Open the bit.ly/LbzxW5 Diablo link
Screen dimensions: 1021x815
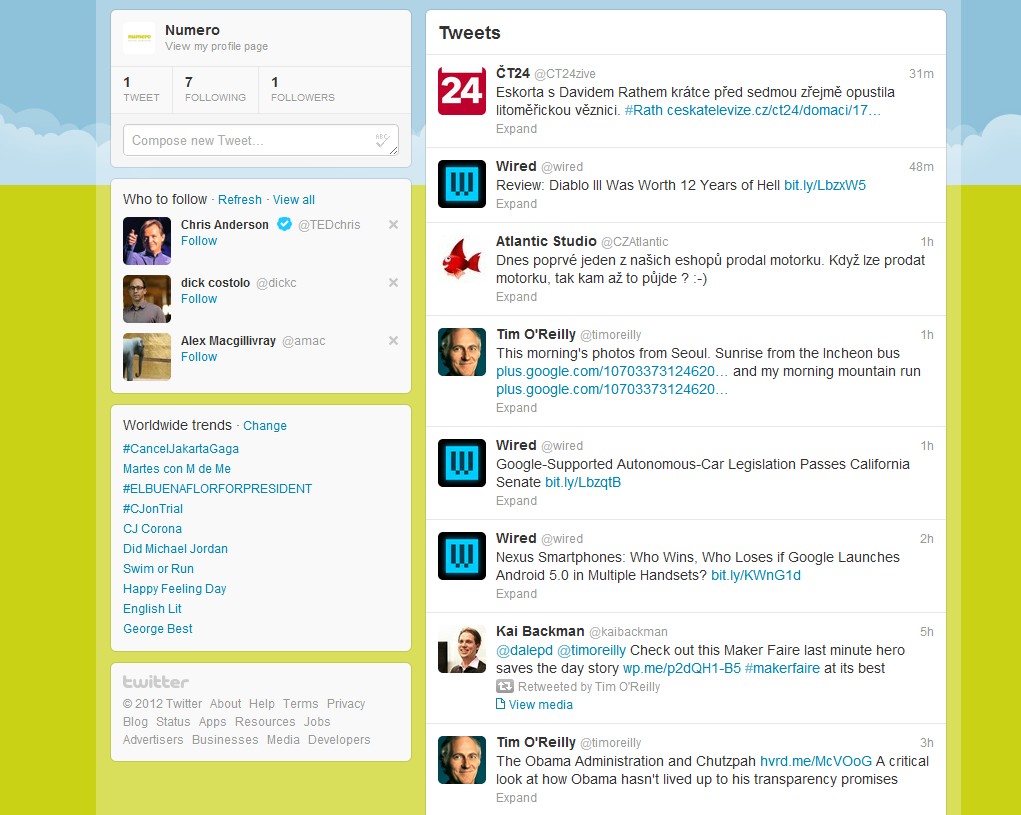coord(825,185)
